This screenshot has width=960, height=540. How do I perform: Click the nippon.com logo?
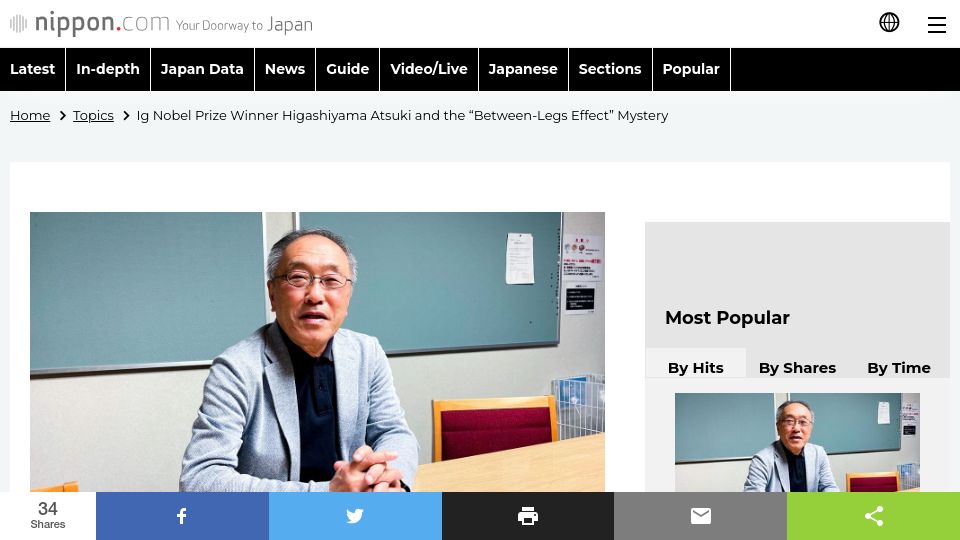pyautogui.click(x=162, y=24)
